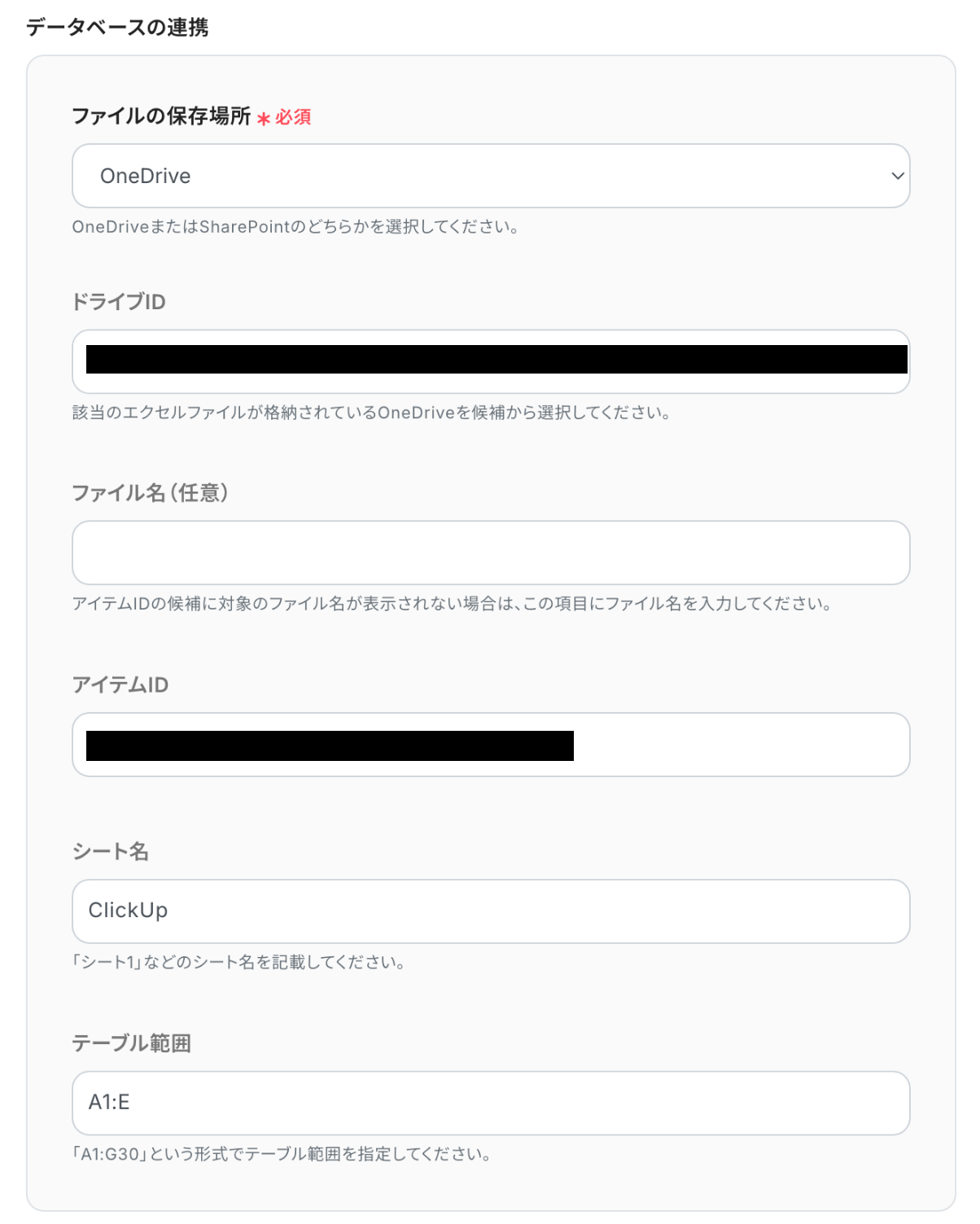This screenshot has height=1224, width=980.
Task: Click the OneDriveまたはSharePoint helper text
Action: point(295,227)
